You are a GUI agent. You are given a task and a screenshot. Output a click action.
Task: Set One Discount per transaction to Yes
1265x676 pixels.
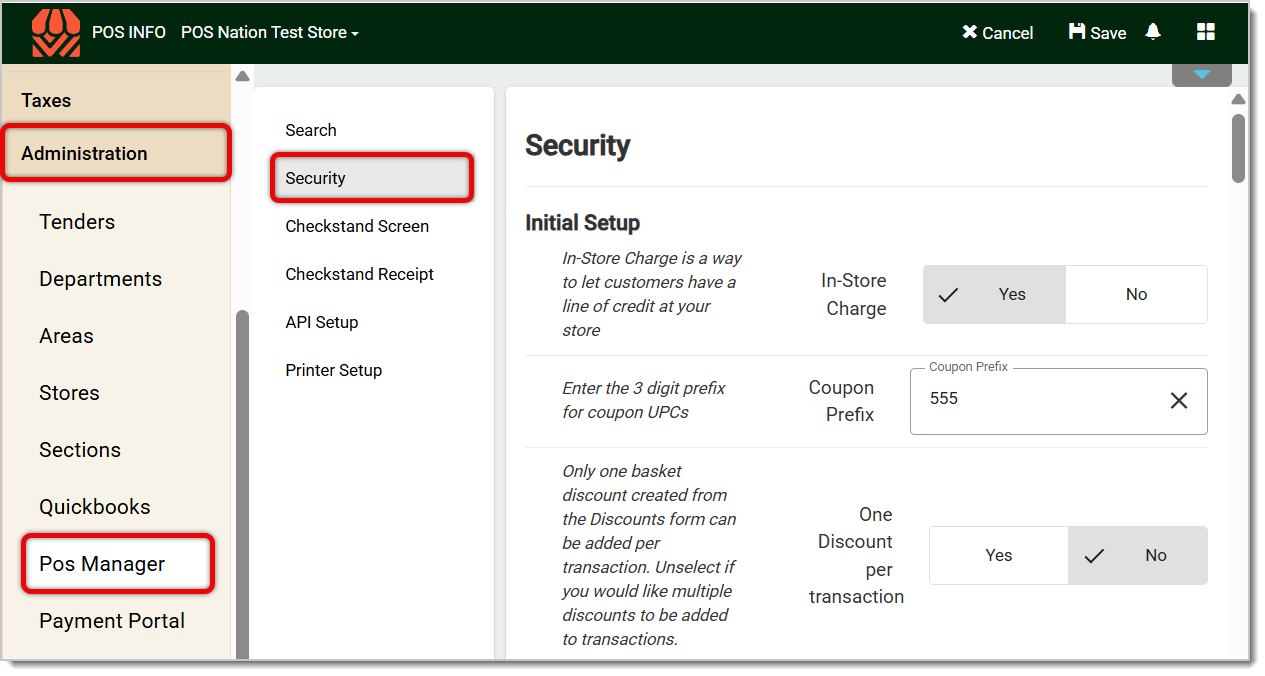(x=999, y=555)
